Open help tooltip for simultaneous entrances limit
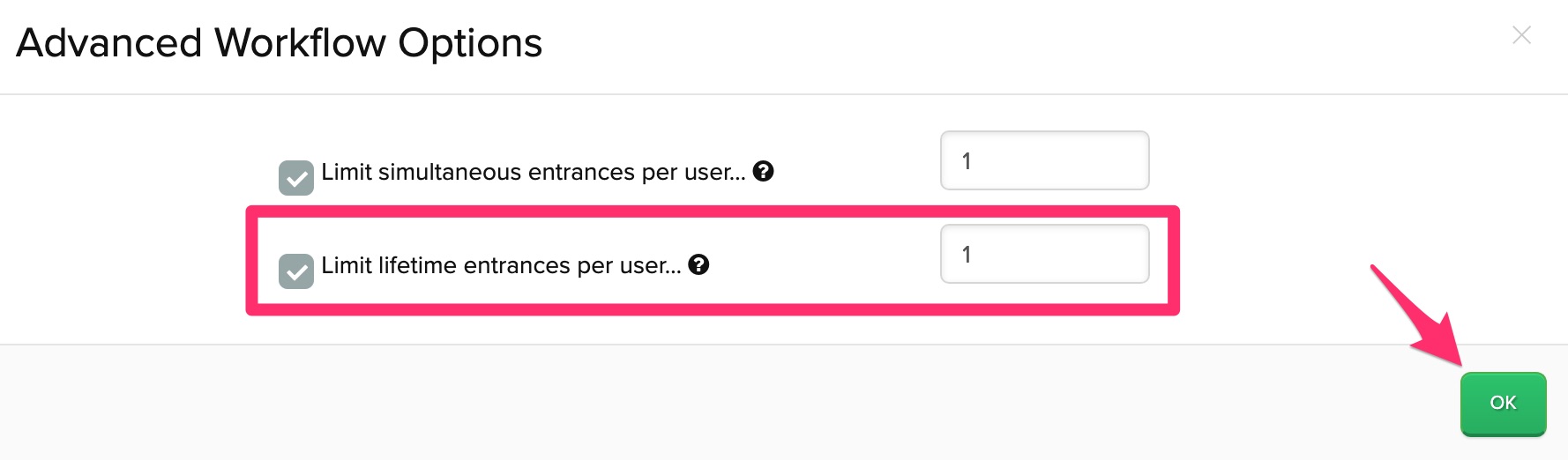Screen dimensions: 1568x460 [764, 171]
